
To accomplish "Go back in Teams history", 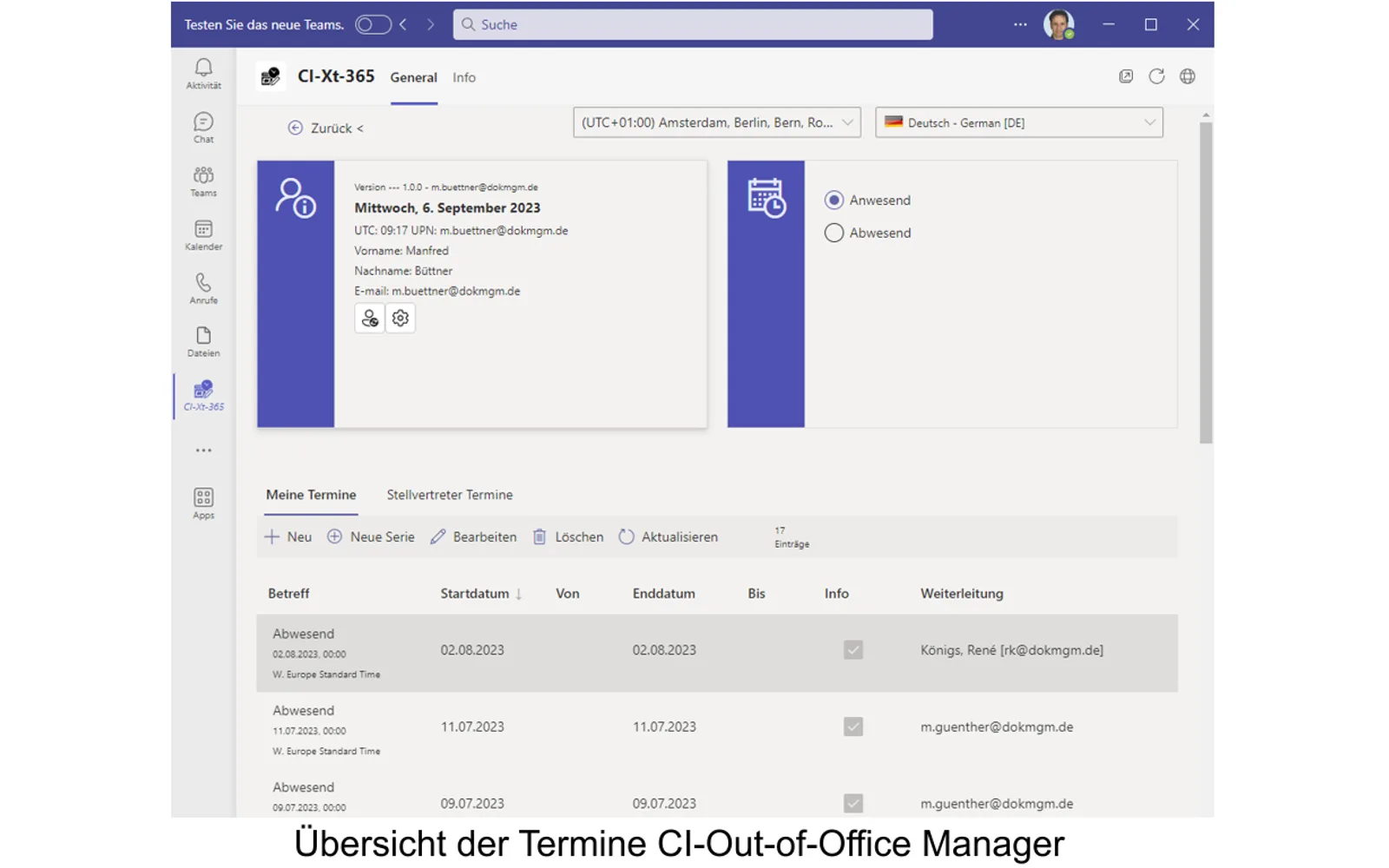I will (x=403, y=24).
